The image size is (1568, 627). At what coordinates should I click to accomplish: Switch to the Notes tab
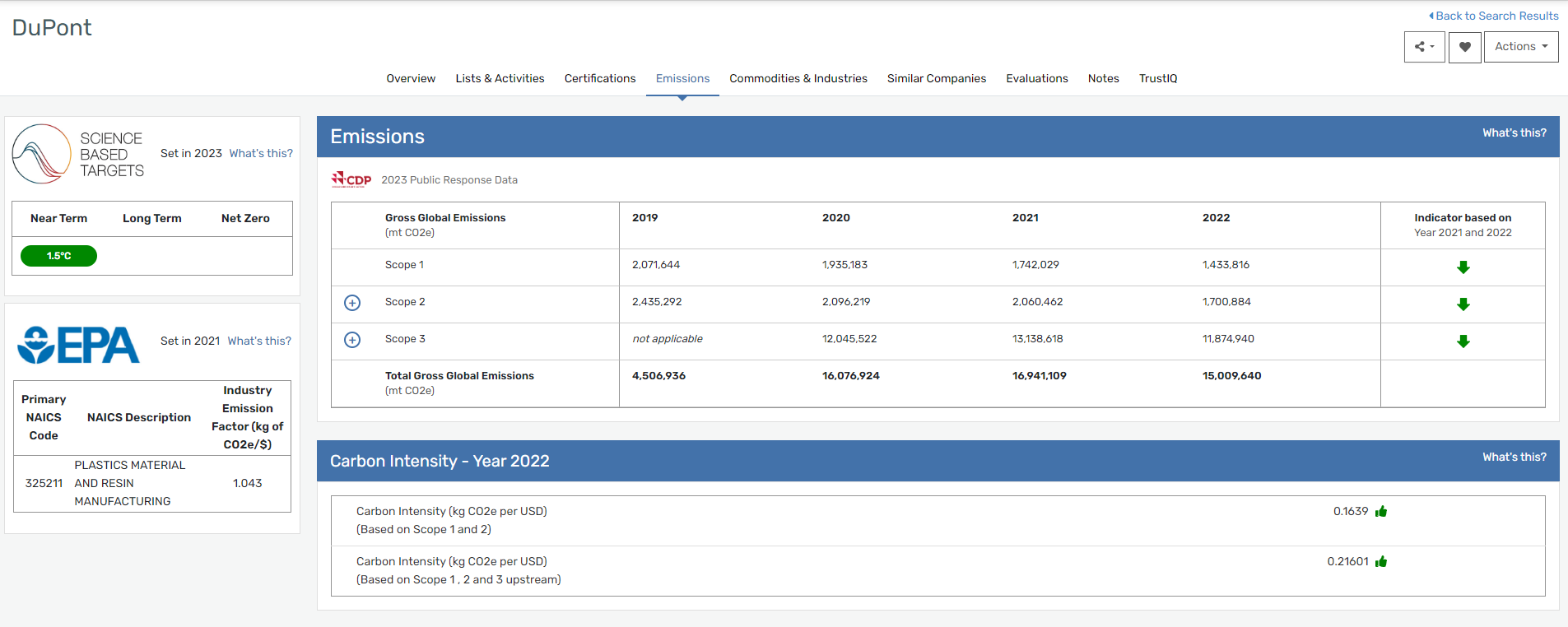pyautogui.click(x=1104, y=78)
